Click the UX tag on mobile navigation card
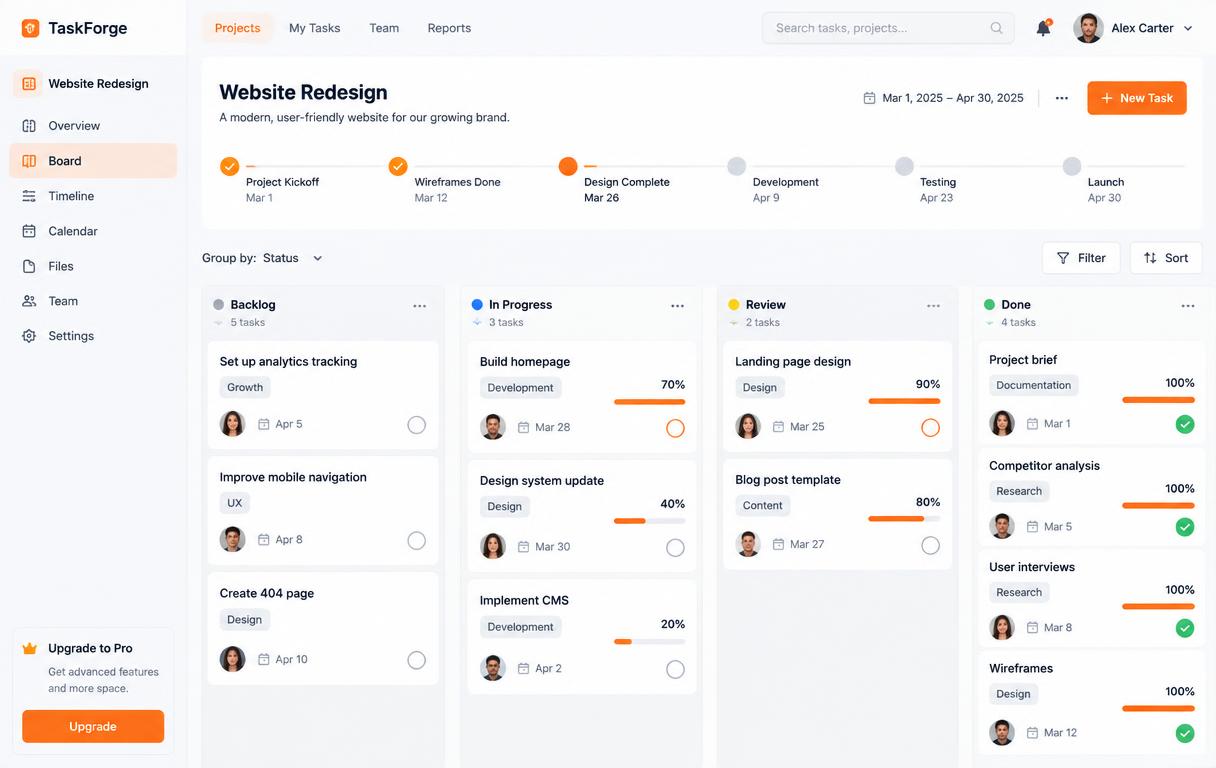The image size is (1216, 768). point(234,504)
